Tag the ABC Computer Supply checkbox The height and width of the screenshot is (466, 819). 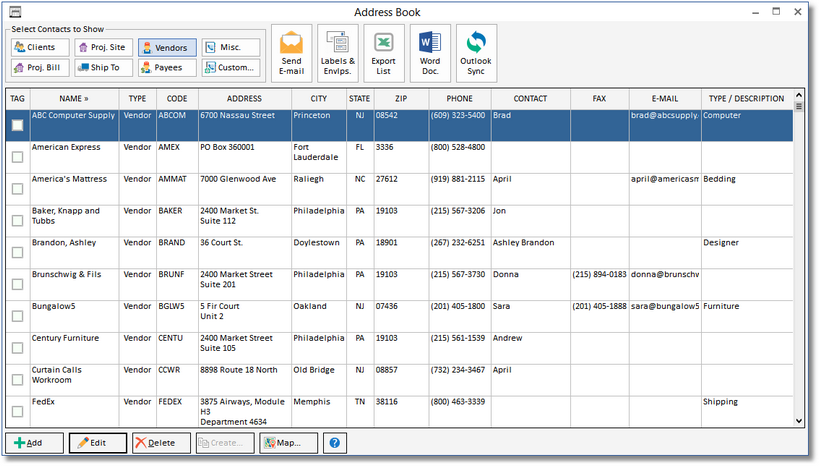17,125
